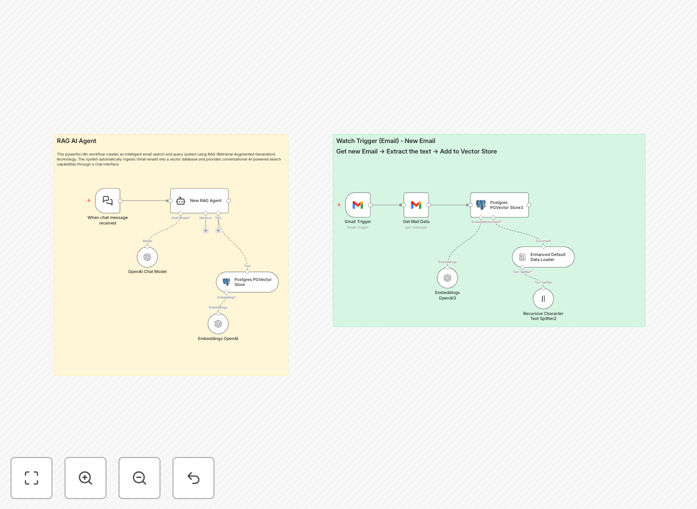Click the Watch Trigger (Email) note title

pos(385,141)
